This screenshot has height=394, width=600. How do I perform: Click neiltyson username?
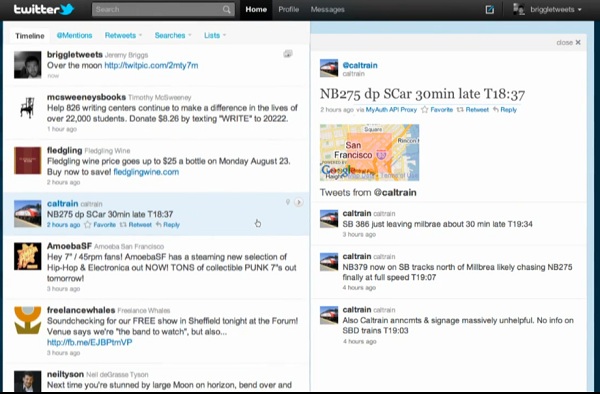tap(65, 374)
